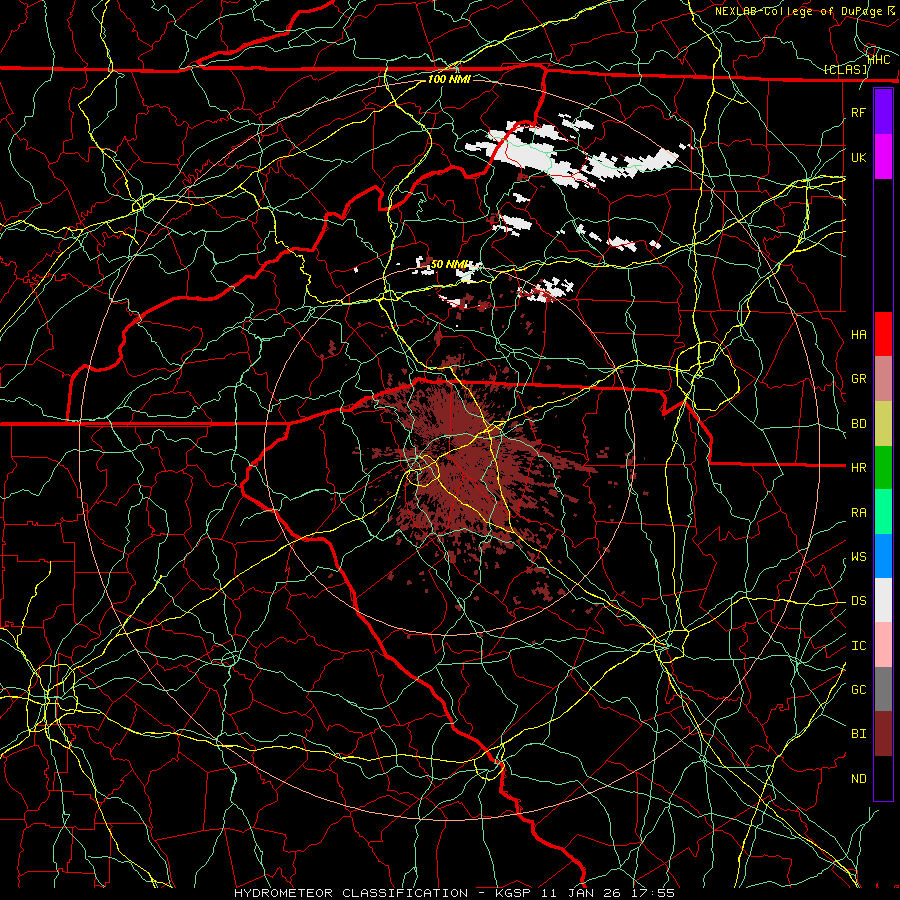This screenshot has height=900, width=900.
Task: Click the ND legend label
Action: point(858,778)
